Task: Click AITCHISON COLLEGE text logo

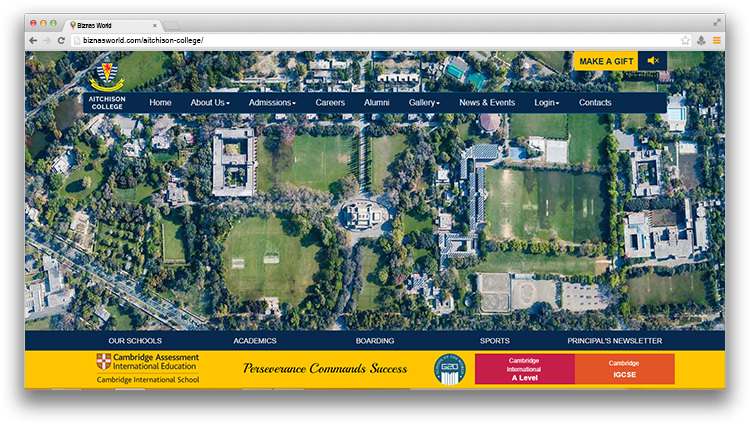Action: coord(107,103)
